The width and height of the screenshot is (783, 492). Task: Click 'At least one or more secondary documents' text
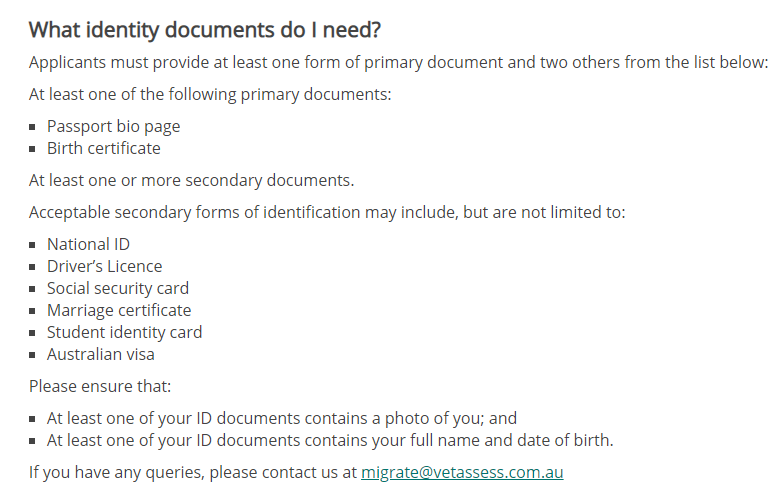191,181
